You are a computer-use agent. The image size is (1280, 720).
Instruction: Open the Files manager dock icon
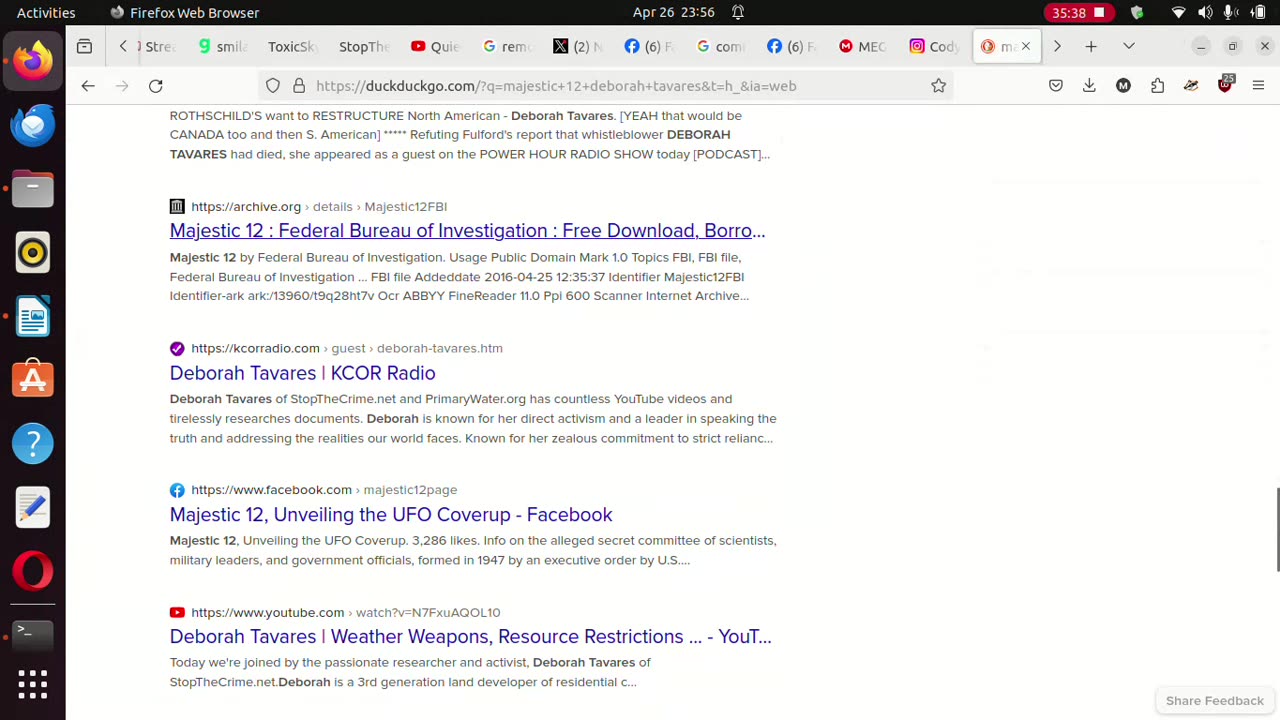coord(33,188)
